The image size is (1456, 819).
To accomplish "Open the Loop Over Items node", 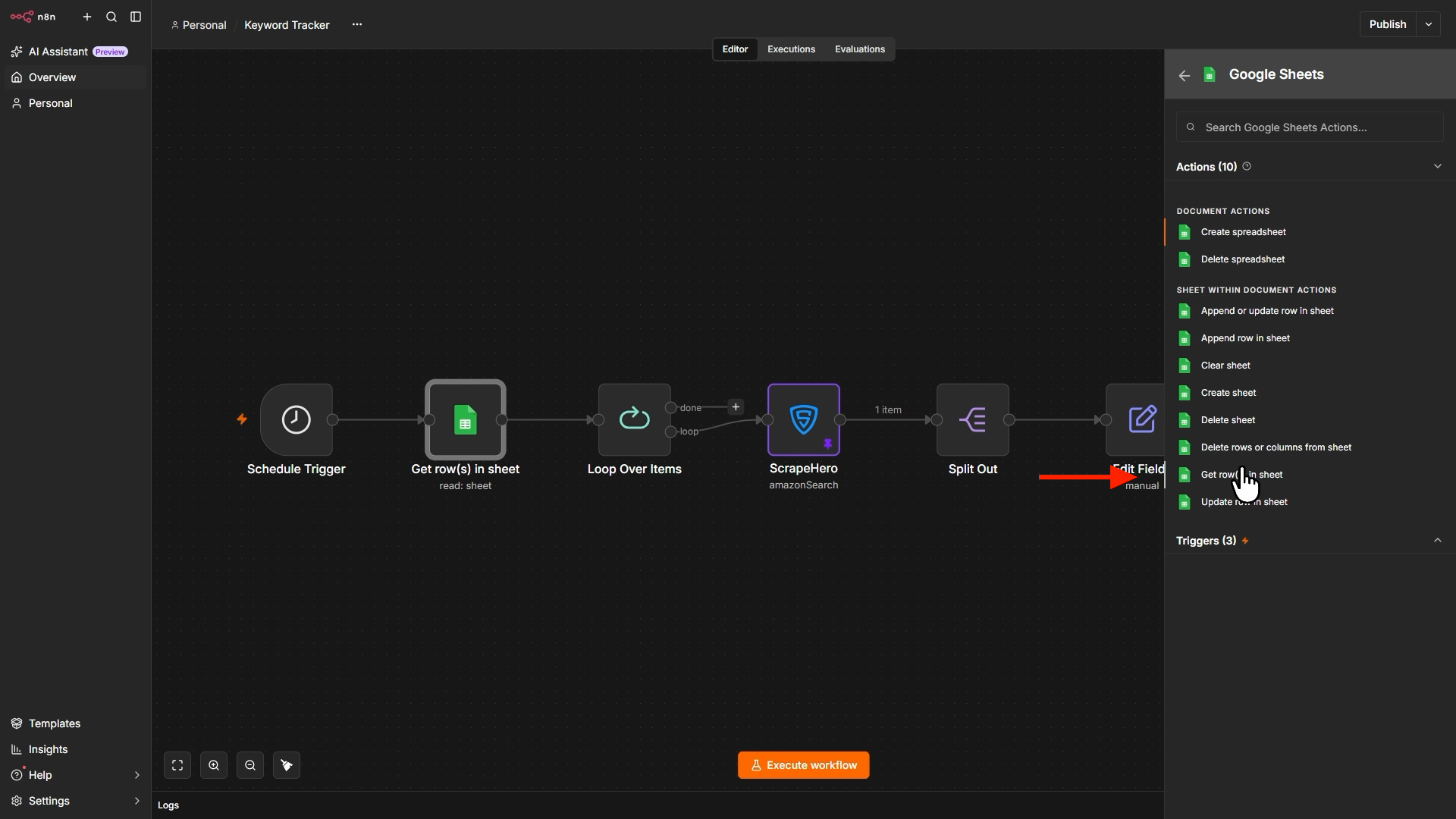I will 634,419.
